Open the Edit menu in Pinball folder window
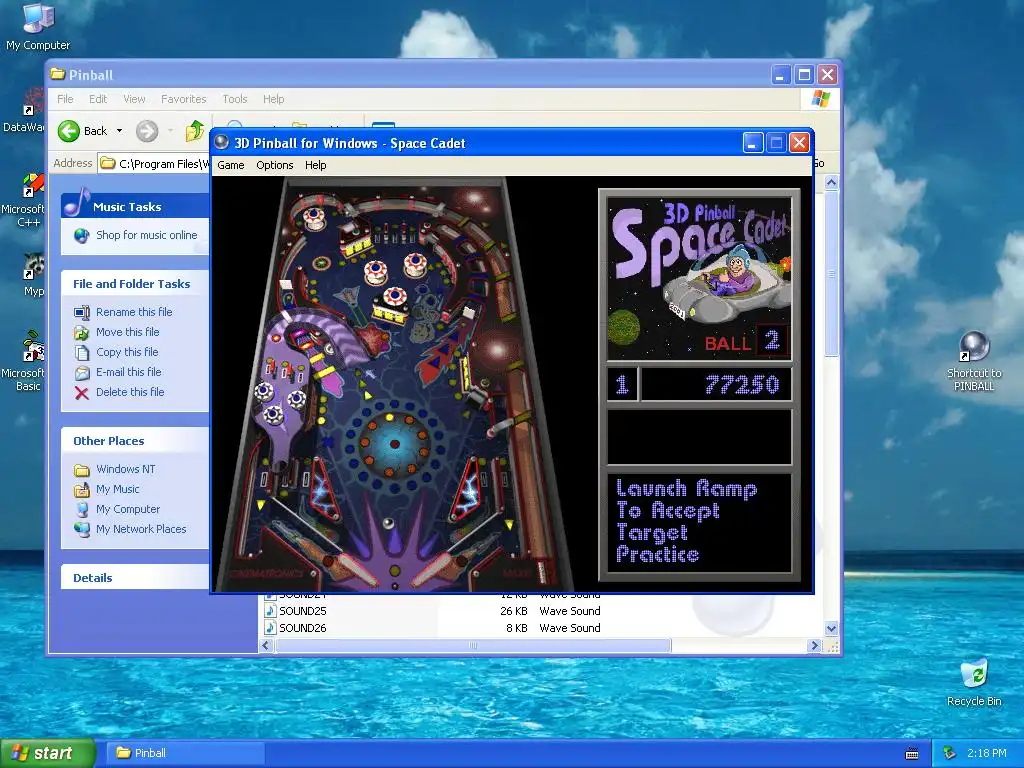This screenshot has width=1024, height=768. [x=98, y=99]
